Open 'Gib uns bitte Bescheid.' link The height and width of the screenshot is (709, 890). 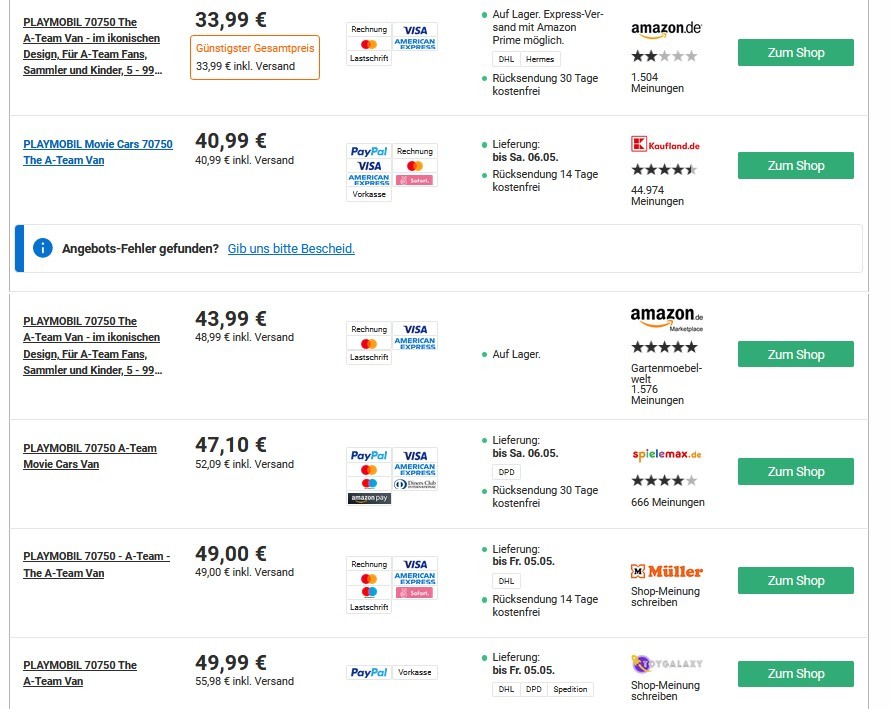point(291,249)
